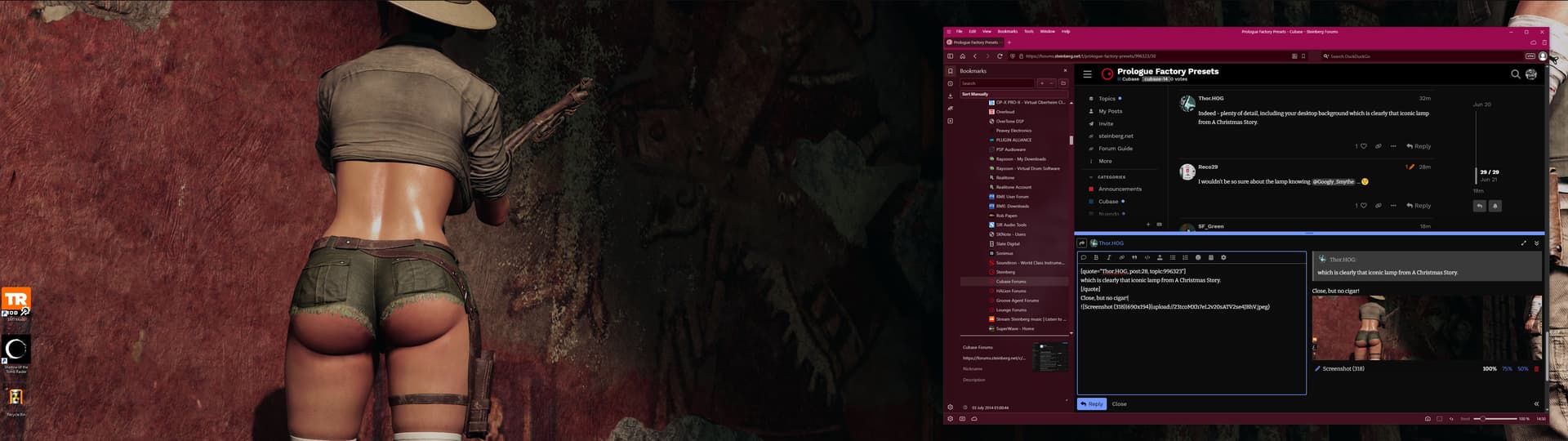The height and width of the screenshot is (441, 1568).
Task: Expand the More item in forum sidebar
Action: pyautogui.click(x=1105, y=162)
